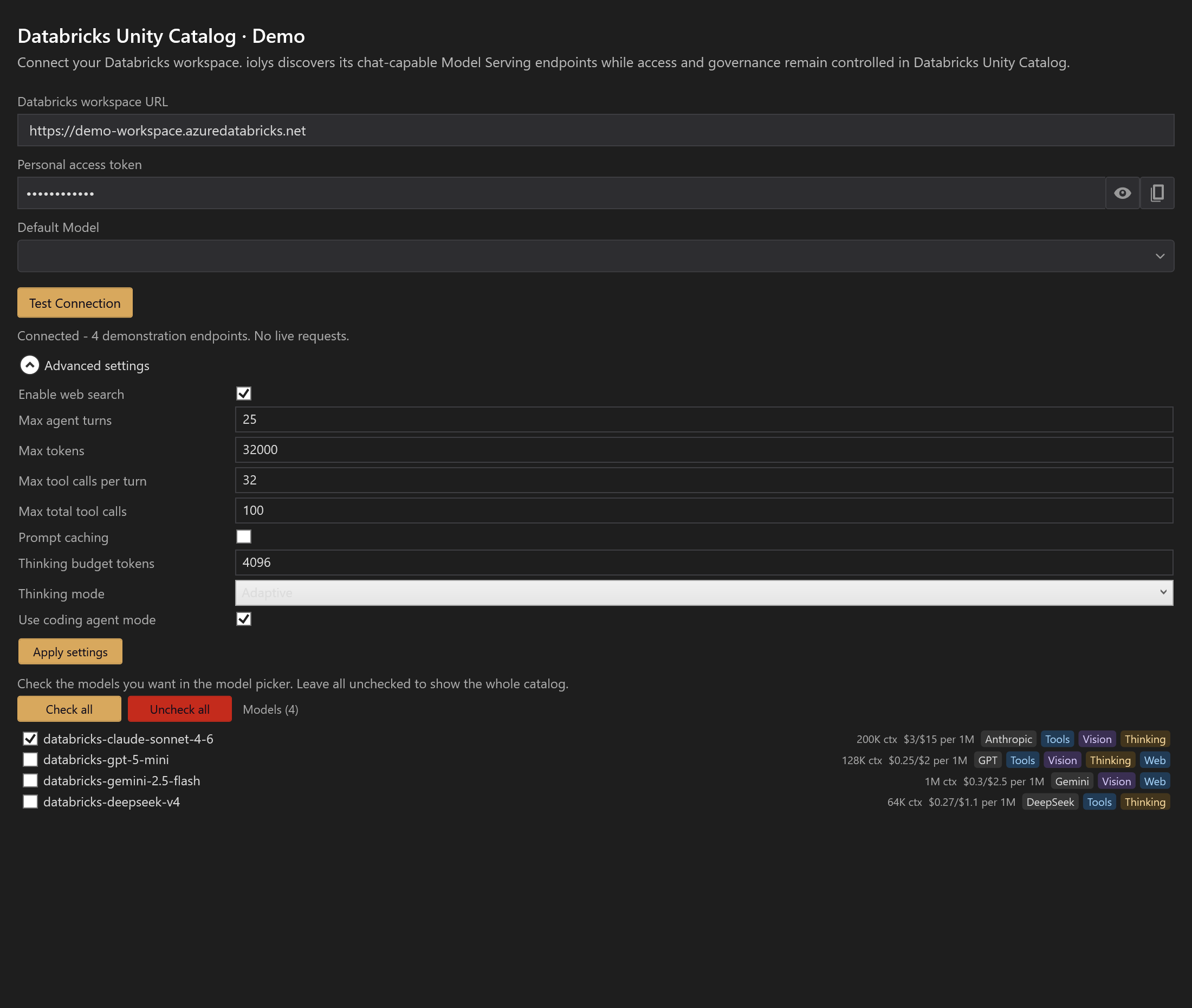Click the GPT tag on gpt-5-mini row
The image size is (1192, 1008).
[988, 760]
